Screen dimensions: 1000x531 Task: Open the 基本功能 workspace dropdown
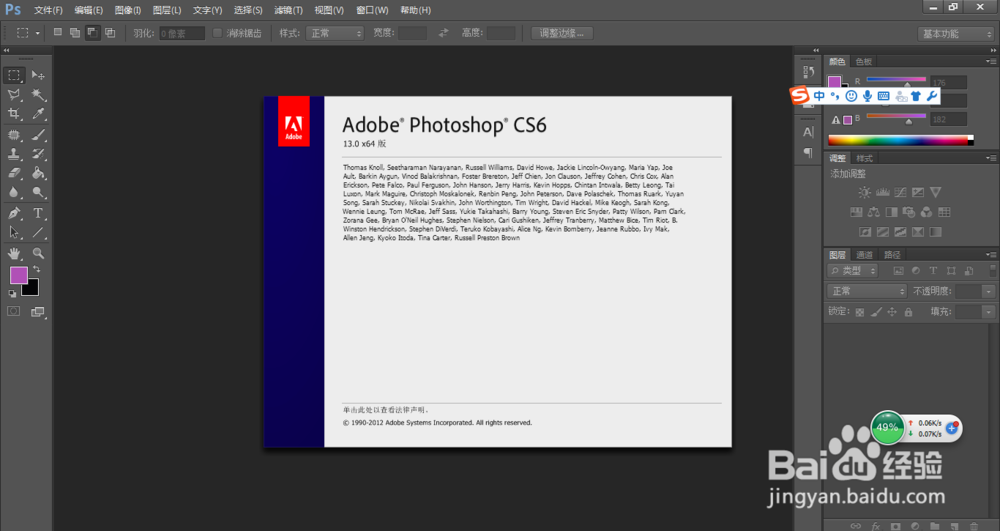tap(955, 34)
